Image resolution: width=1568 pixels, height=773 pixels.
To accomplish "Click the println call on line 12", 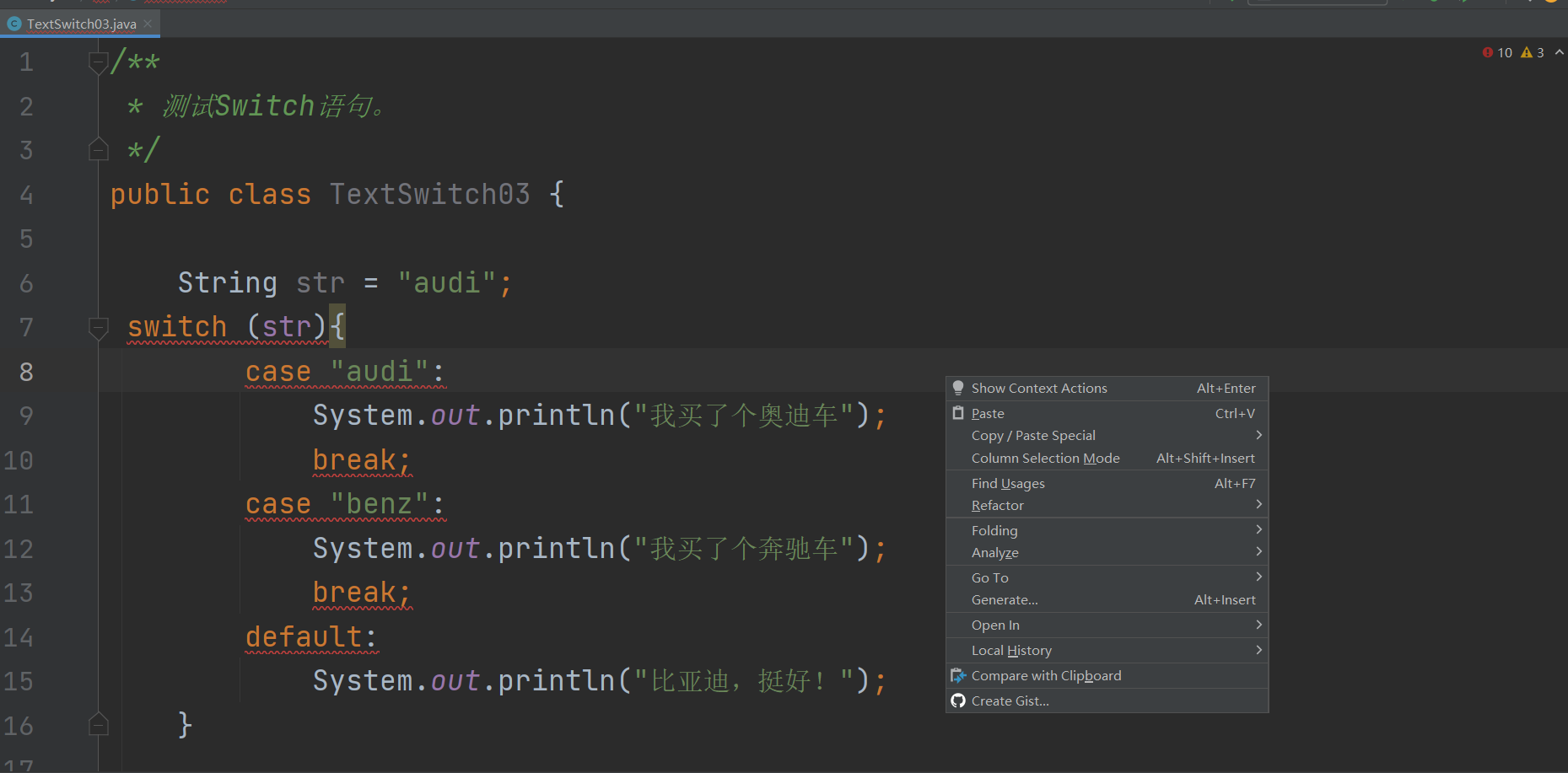I will pos(556,549).
